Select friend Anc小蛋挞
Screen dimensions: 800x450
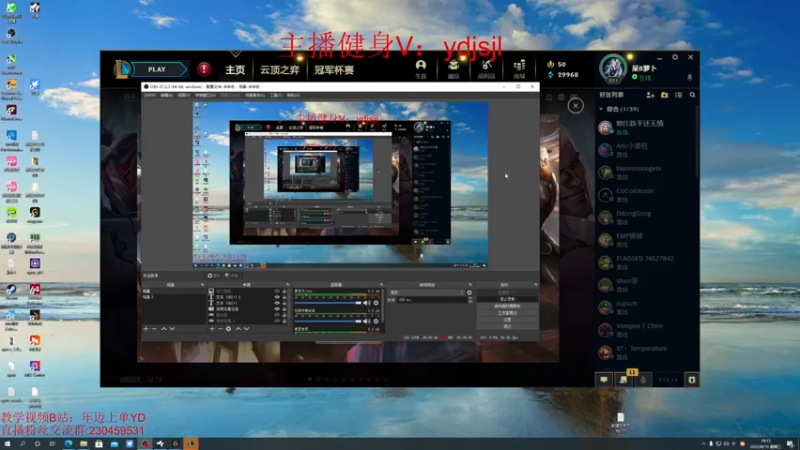coord(646,149)
